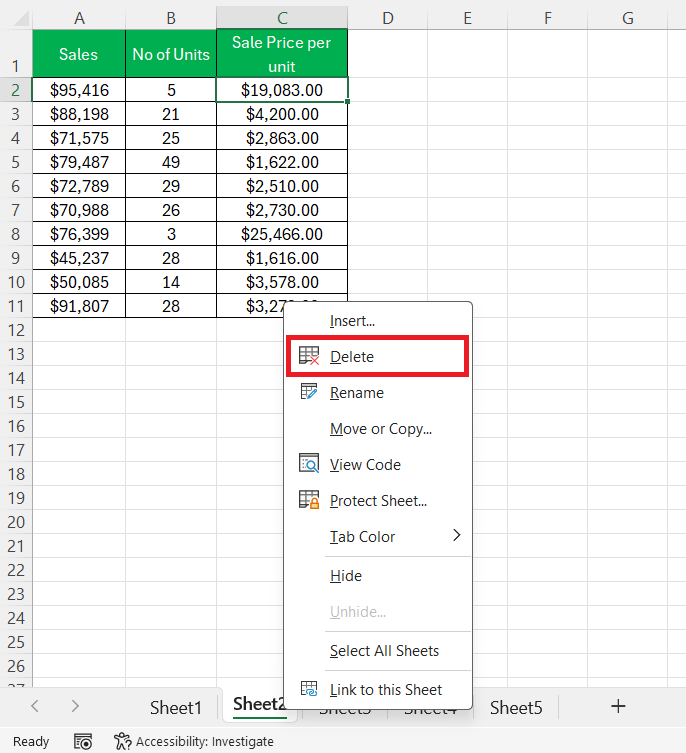
Task: Open Accessibility: Investigate in status bar
Action: 194,741
